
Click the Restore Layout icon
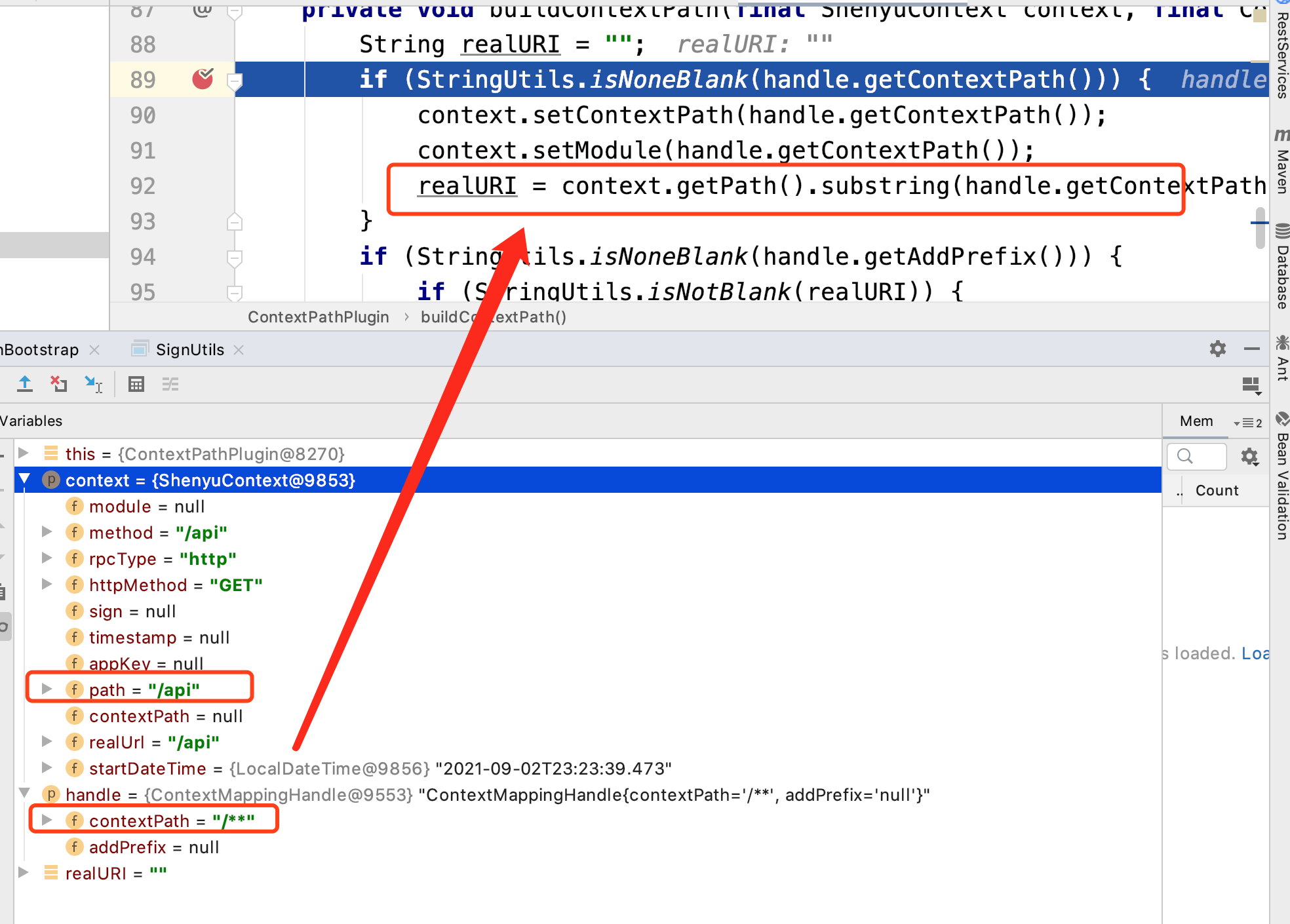tap(1251, 385)
